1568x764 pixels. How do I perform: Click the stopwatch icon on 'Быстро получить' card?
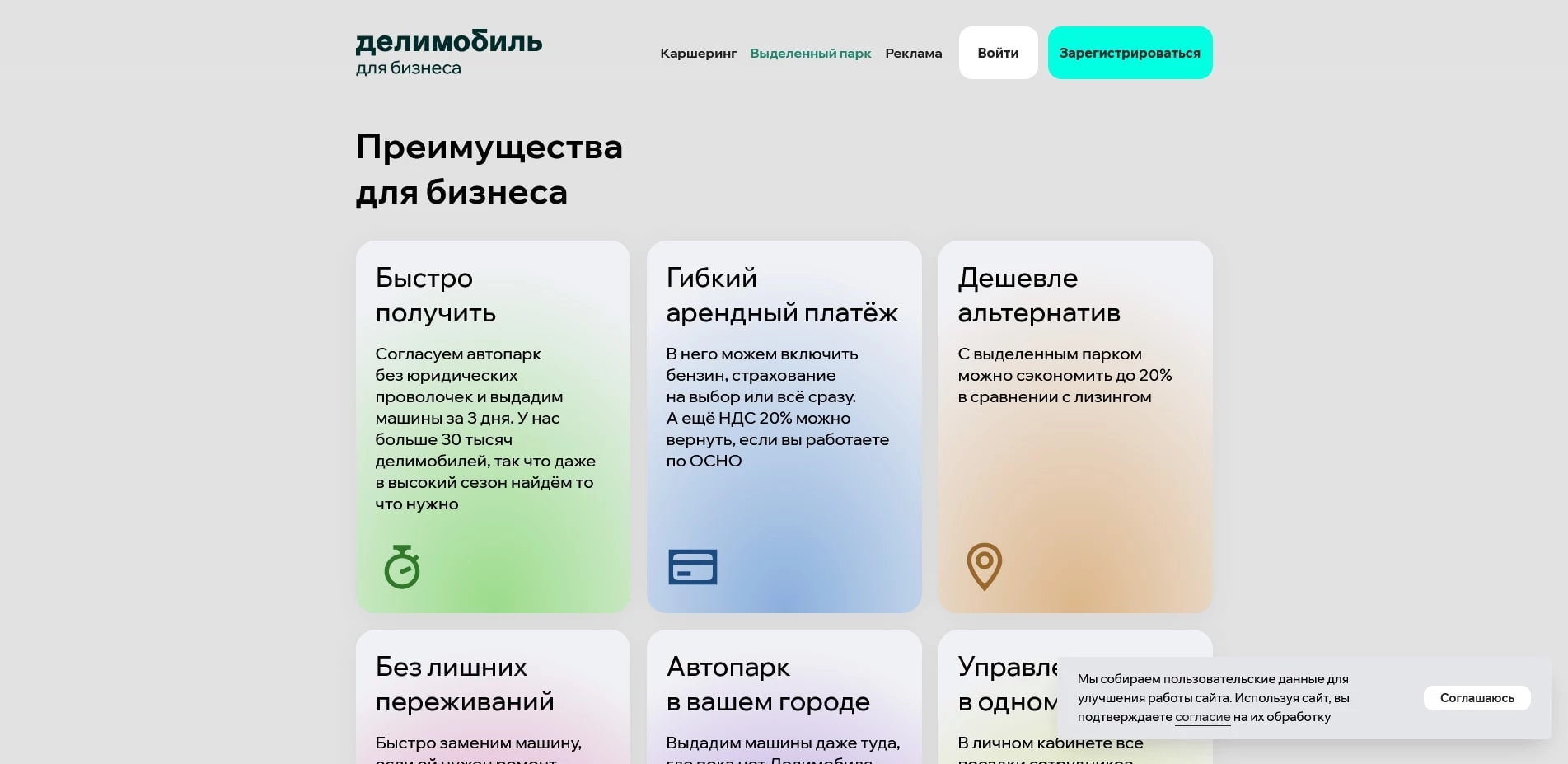(401, 567)
